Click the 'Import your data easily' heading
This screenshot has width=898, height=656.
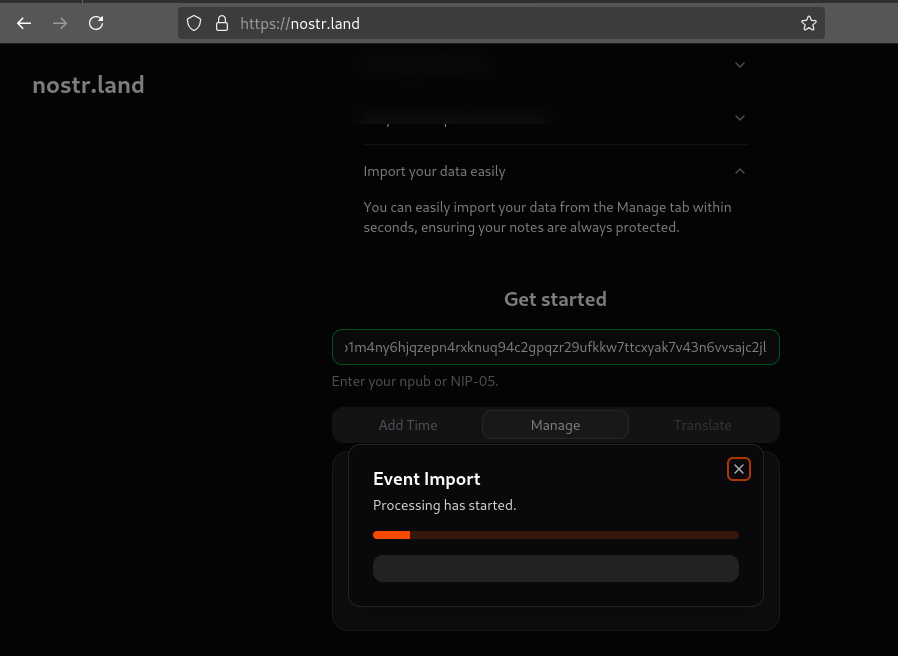coord(435,171)
